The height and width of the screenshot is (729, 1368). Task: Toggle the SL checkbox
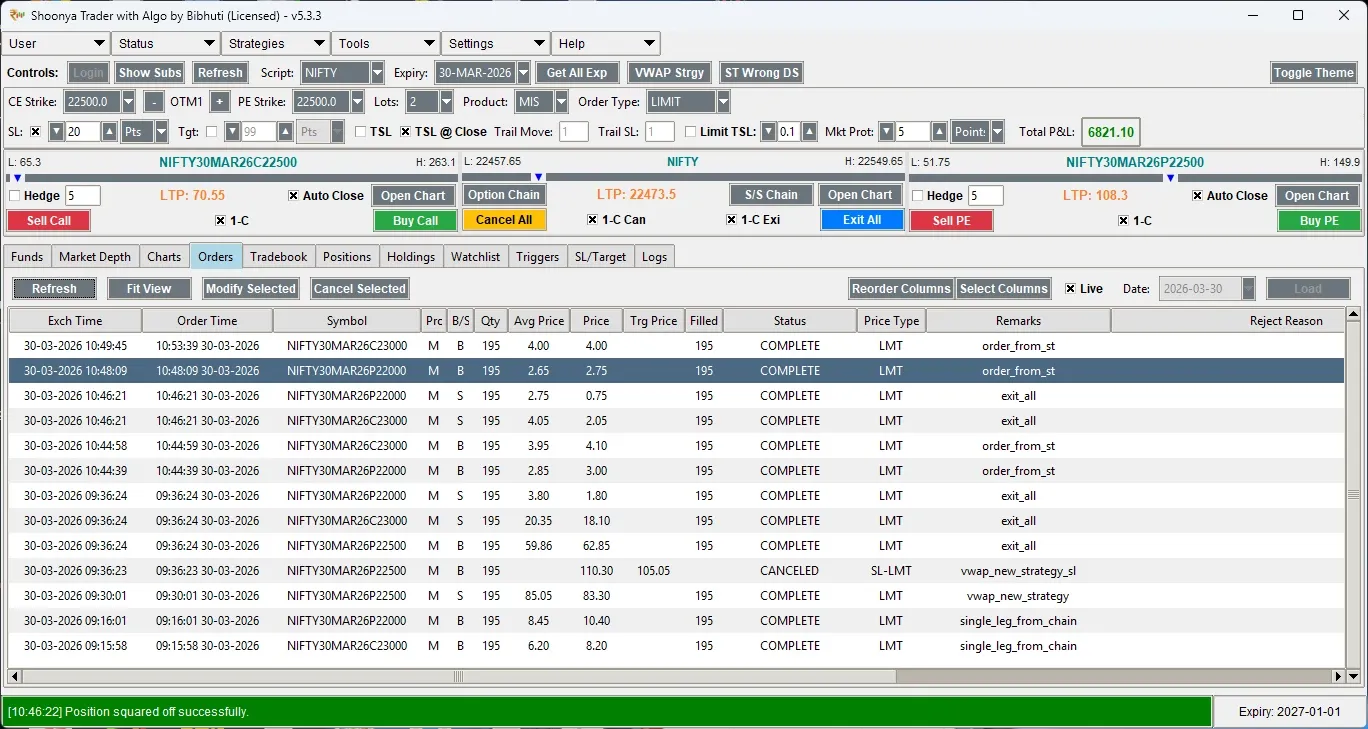click(36, 132)
